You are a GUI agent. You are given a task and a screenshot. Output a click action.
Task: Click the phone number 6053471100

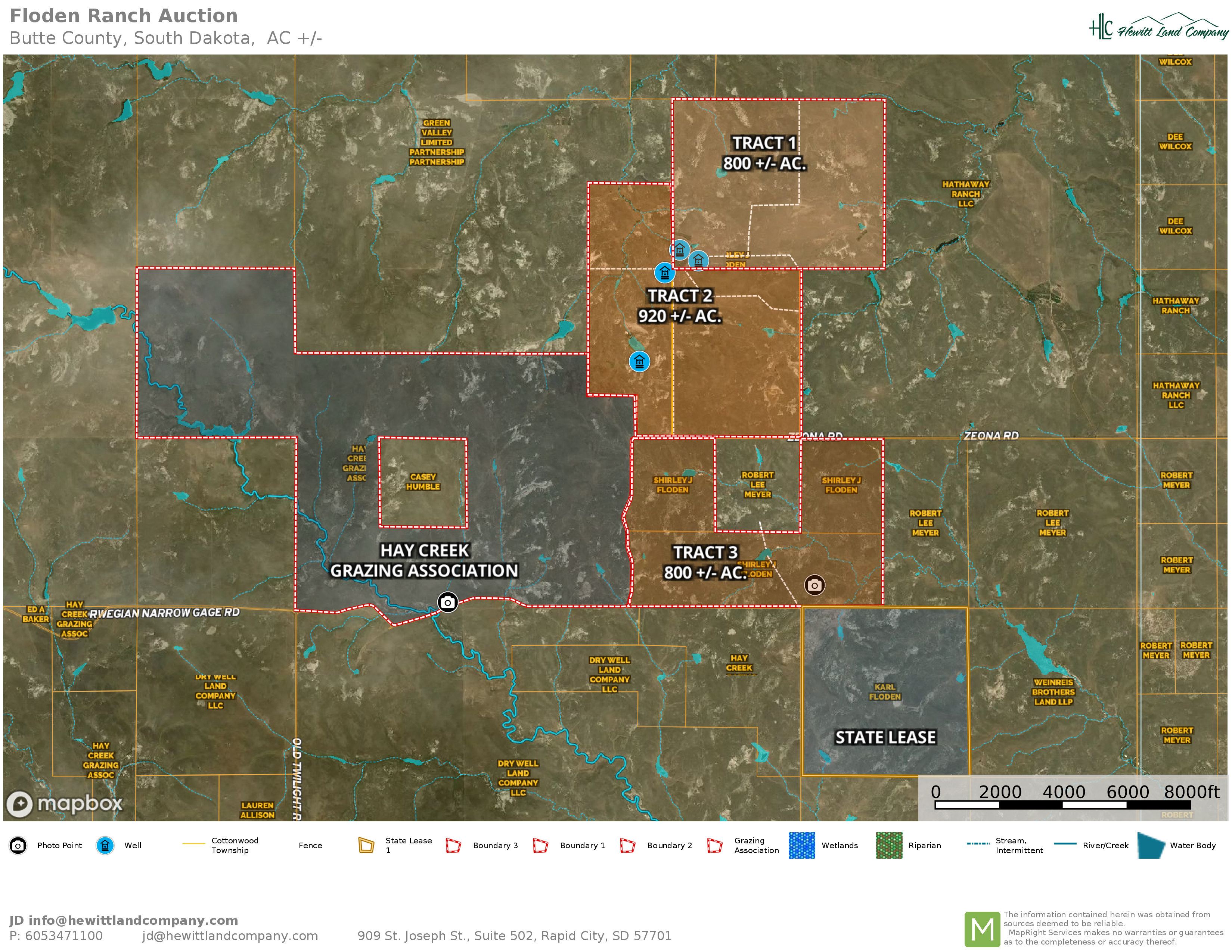pos(64,936)
